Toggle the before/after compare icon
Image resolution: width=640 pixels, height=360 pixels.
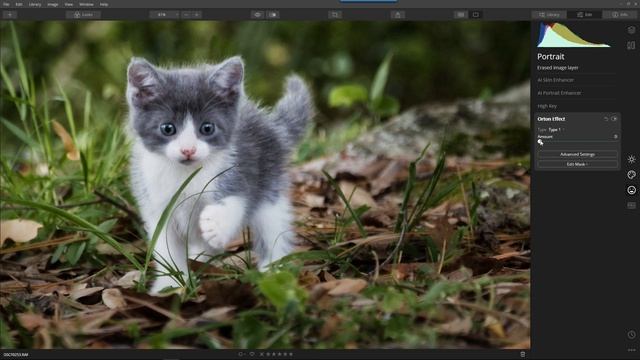tap(273, 15)
